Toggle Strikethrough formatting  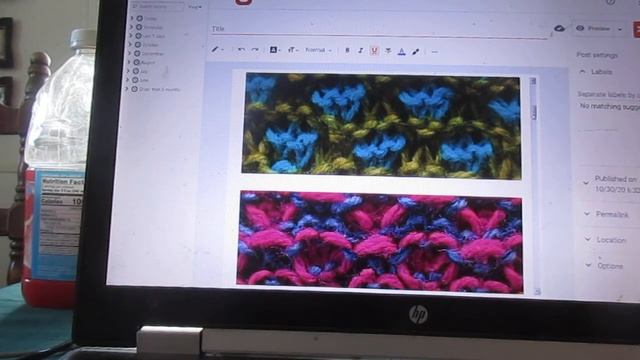(388, 51)
